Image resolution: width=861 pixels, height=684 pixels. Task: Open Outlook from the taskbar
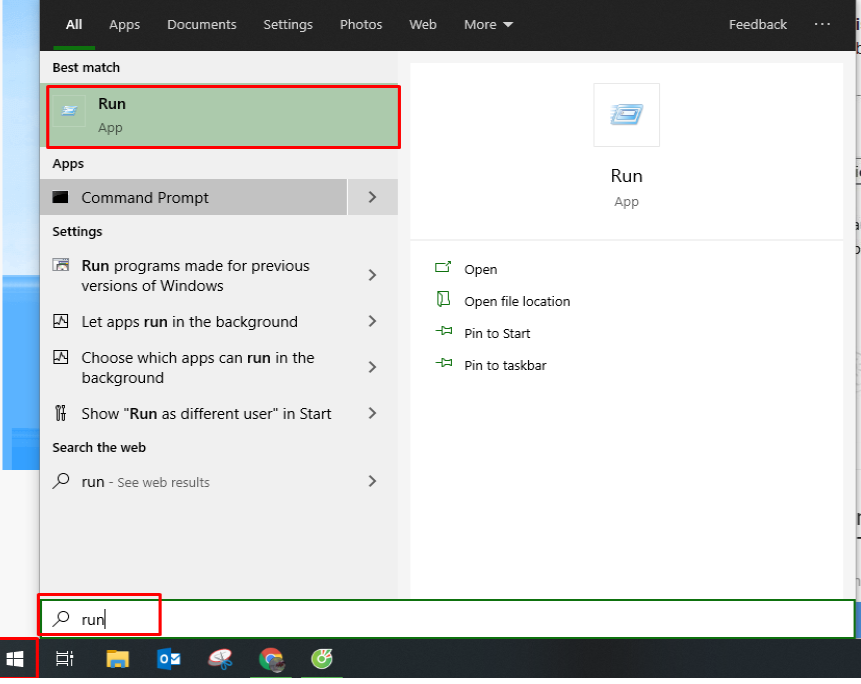169,659
